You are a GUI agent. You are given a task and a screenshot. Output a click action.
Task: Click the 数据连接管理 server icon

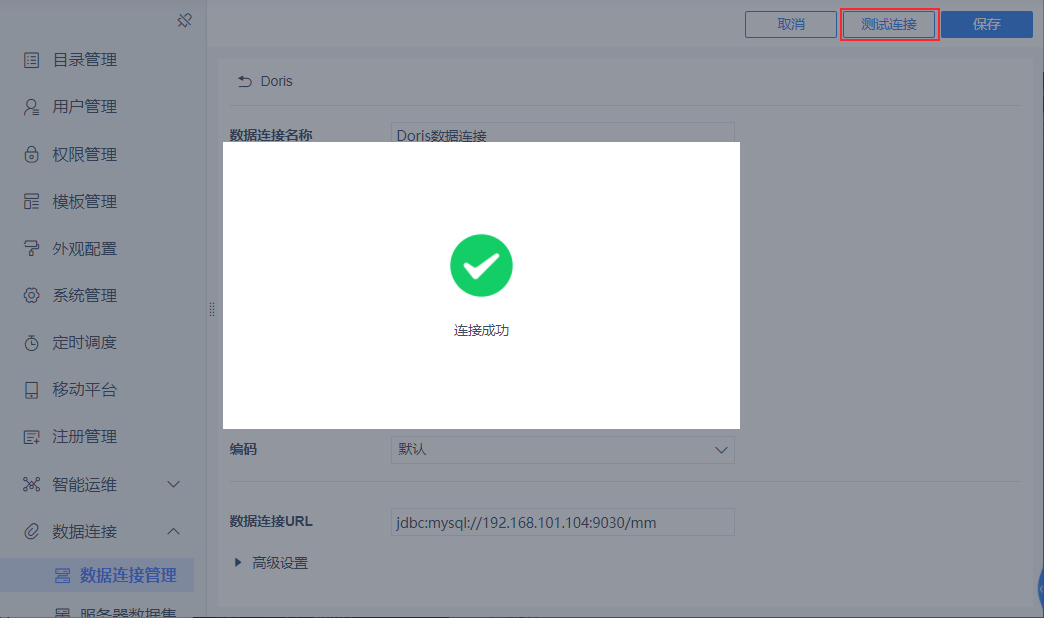[63, 575]
